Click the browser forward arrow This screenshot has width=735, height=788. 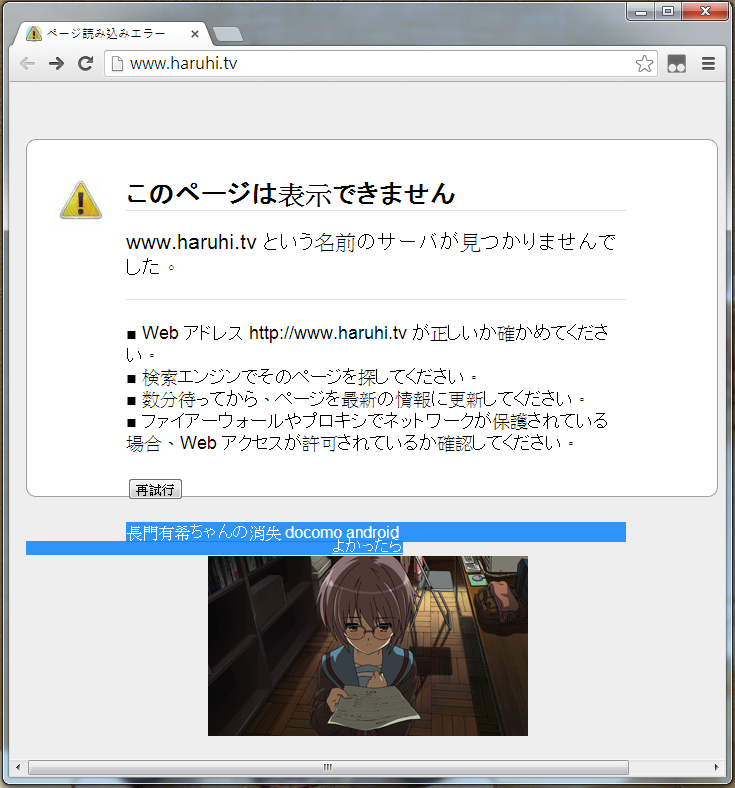pyautogui.click(x=56, y=64)
